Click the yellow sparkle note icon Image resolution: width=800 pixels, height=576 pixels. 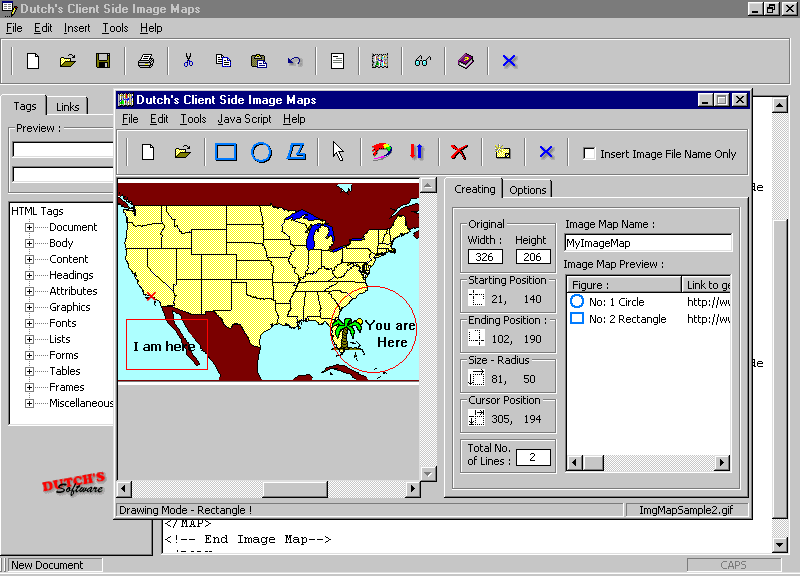coord(503,152)
